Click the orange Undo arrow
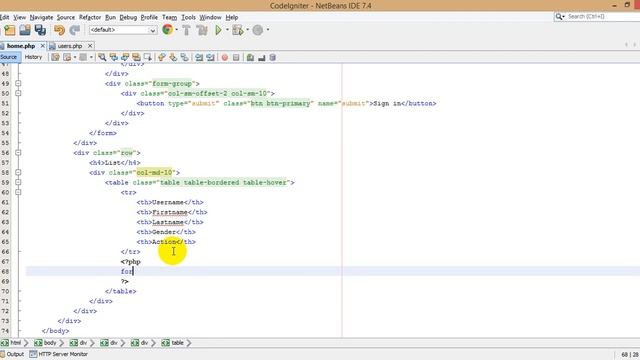640x360 pixels. point(60,30)
